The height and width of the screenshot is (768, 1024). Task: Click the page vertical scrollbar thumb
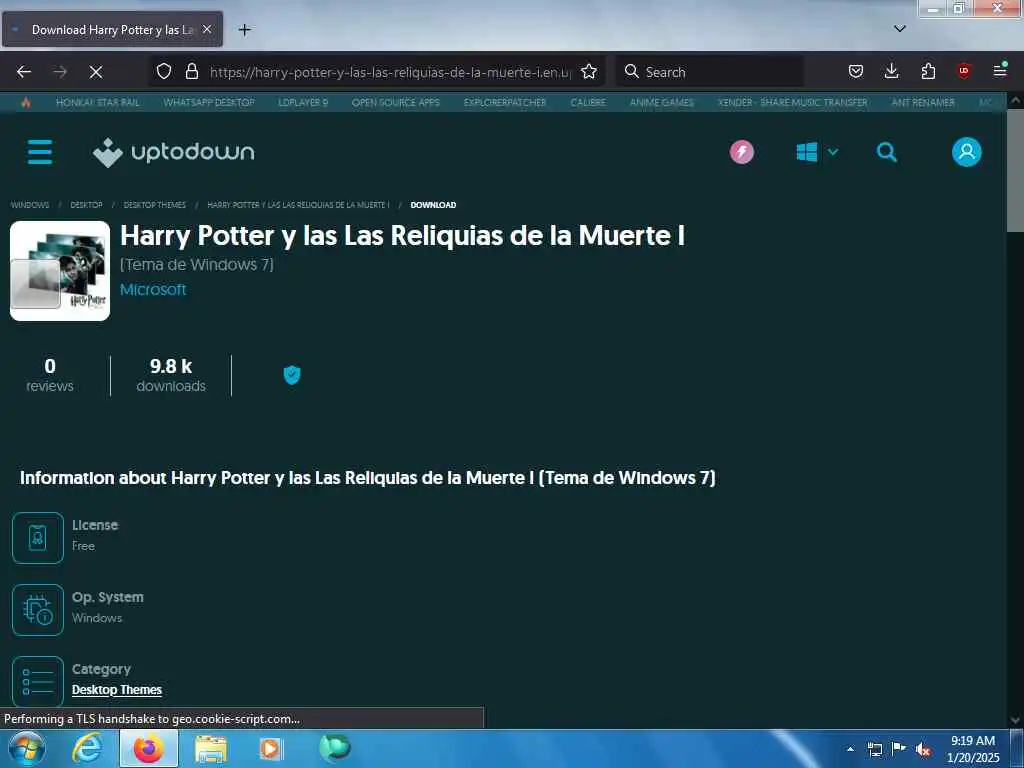click(1015, 171)
